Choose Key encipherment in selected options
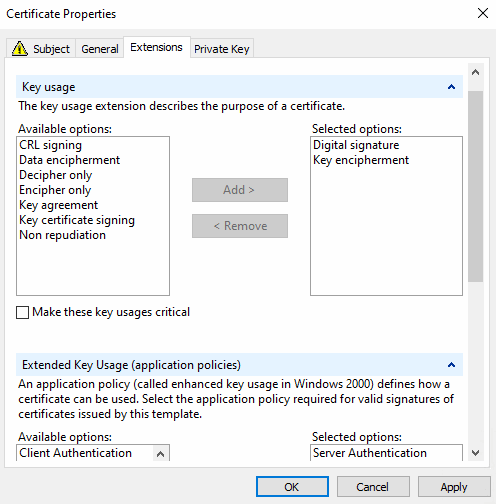 (x=361, y=160)
